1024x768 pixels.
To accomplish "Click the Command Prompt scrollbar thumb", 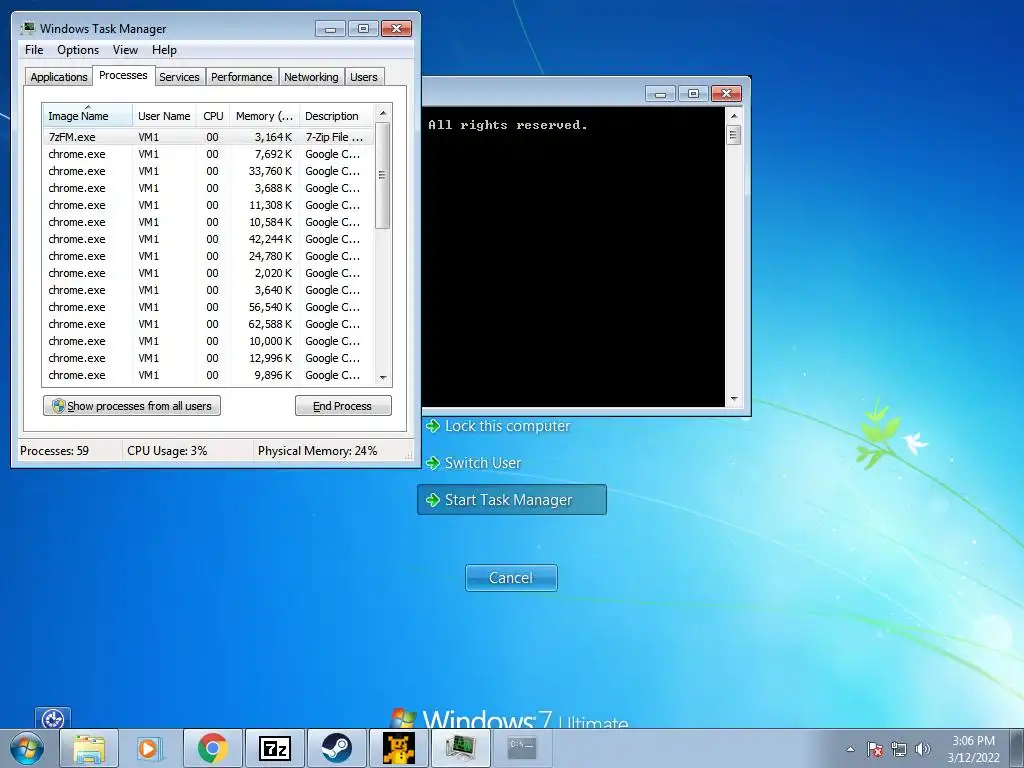I will 733,135.
